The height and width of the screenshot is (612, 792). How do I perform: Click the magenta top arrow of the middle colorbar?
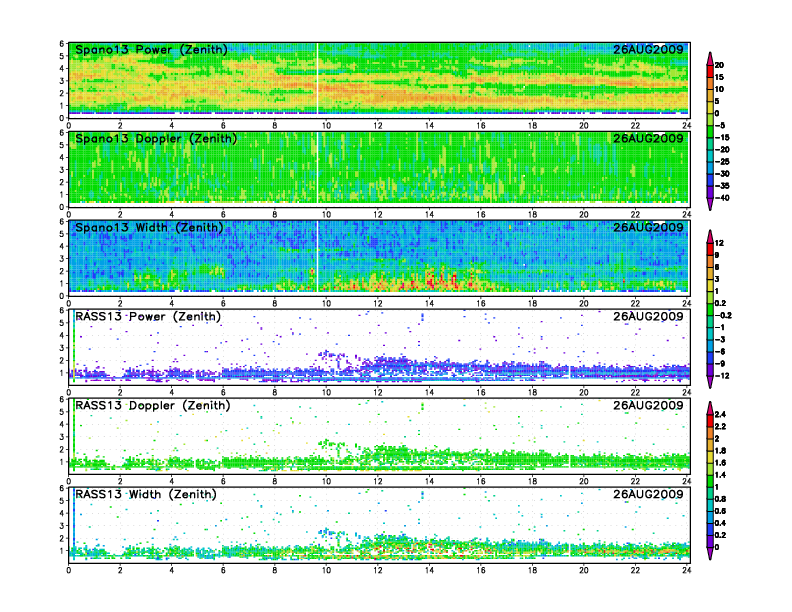(x=710, y=236)
